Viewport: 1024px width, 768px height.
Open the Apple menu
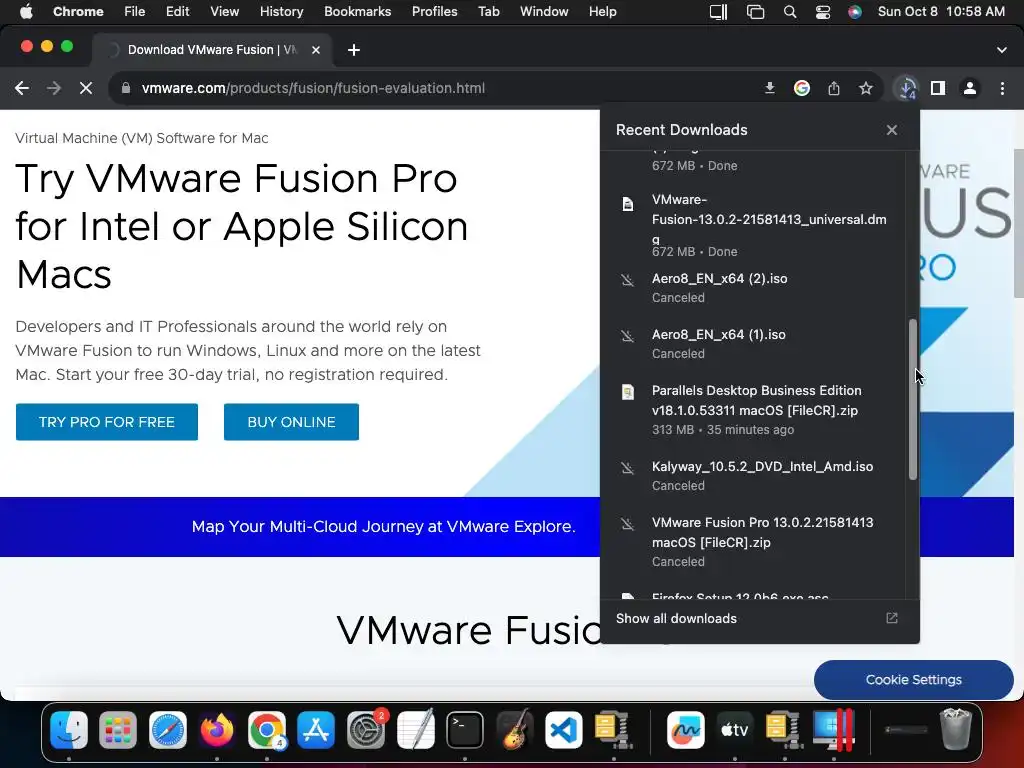26,12
